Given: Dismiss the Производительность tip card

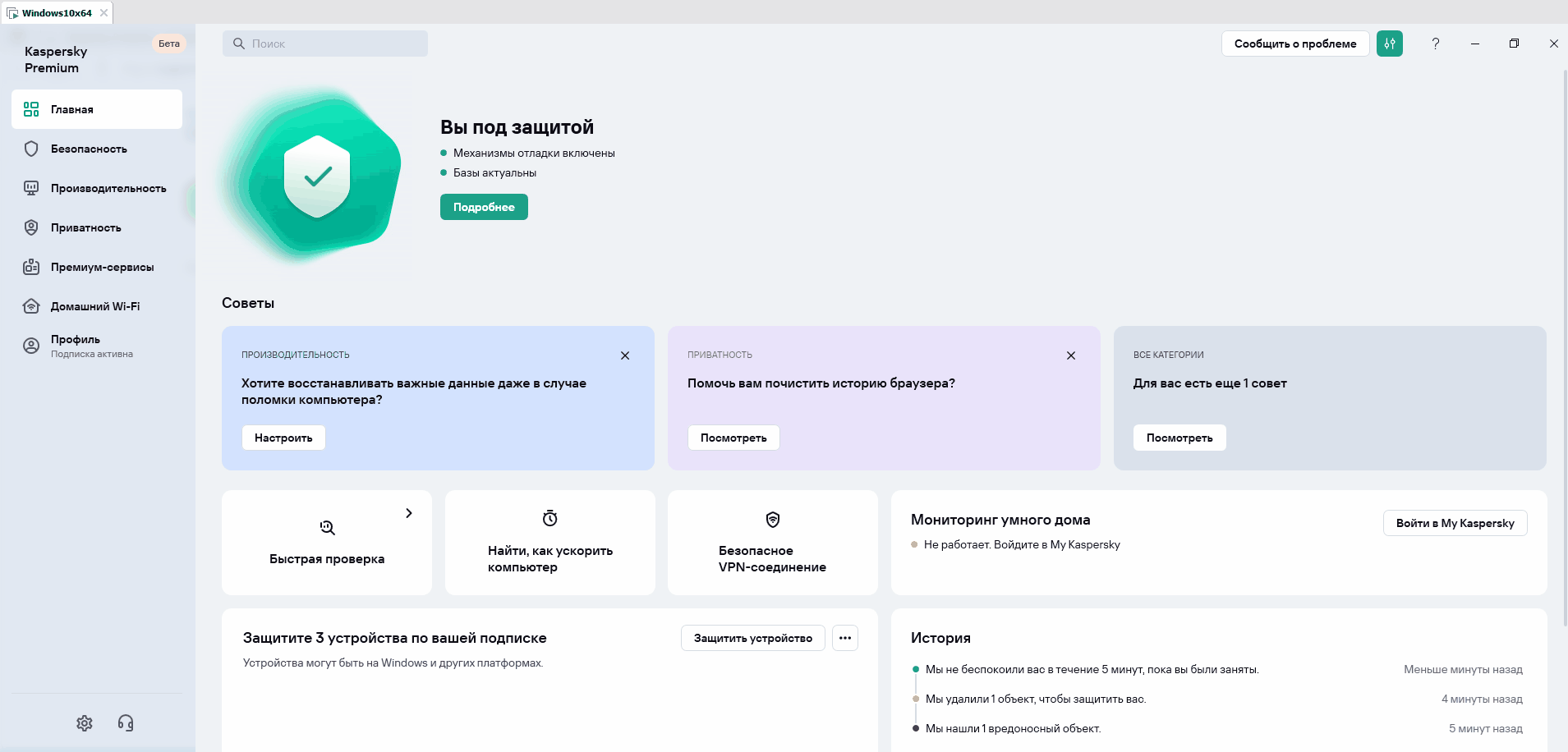Looking at the screenshot, I should tap(625, 355).
